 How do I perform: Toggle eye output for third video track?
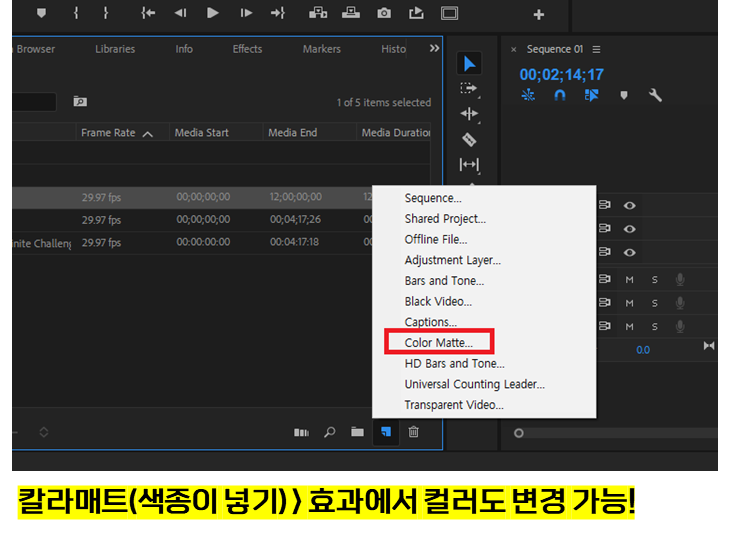coord(629,252)
